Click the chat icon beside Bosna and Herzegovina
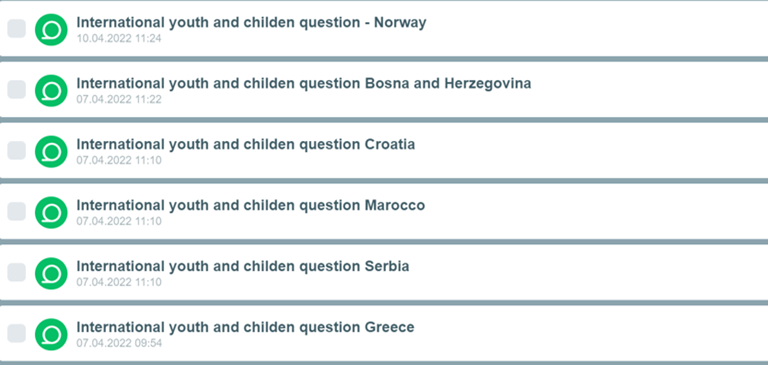 tap(51, 90)
